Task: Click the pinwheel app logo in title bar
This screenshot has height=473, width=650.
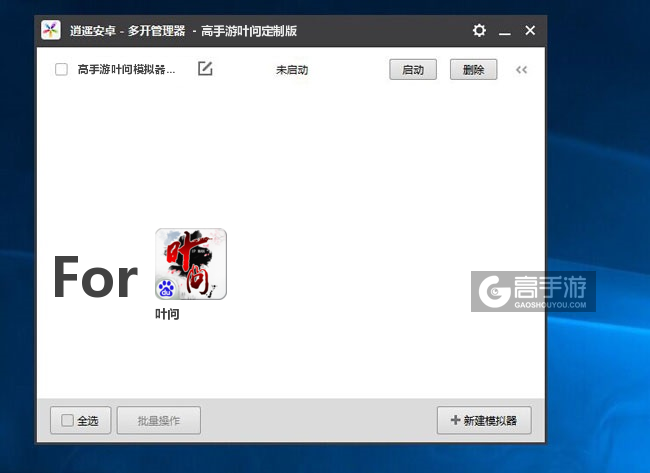Action: click(x=51, y=30)
